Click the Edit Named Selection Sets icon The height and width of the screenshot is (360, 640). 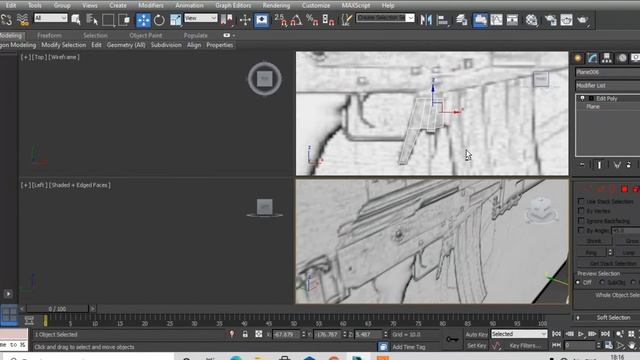[346, 20]
